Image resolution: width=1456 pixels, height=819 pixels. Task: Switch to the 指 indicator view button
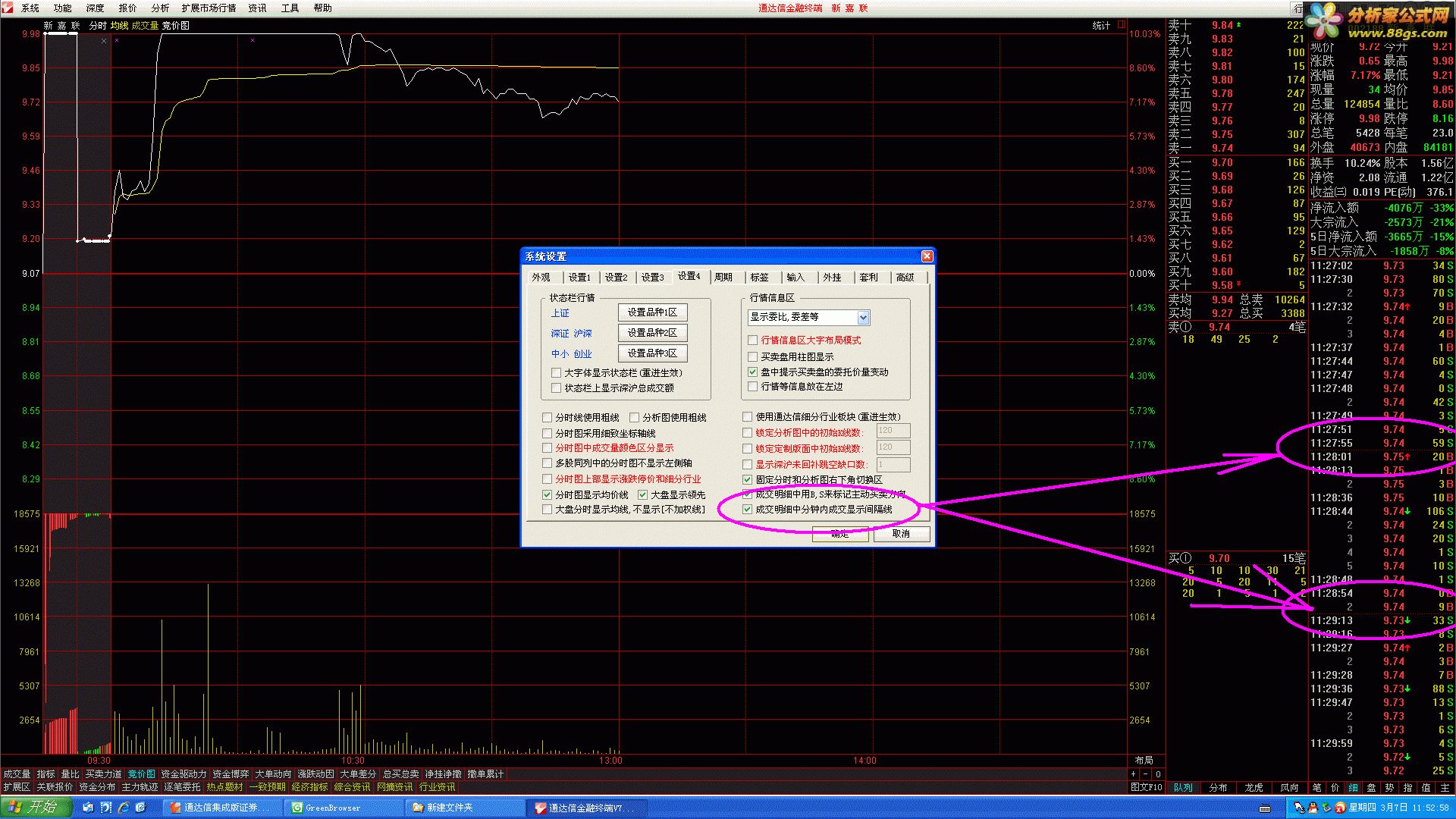[1407, 788]
